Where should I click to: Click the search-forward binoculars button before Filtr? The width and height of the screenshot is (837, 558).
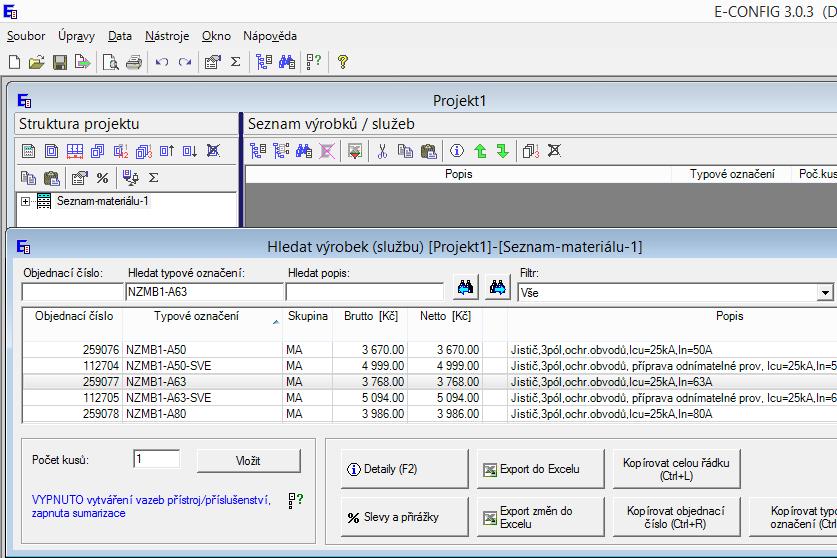[498, 288]
